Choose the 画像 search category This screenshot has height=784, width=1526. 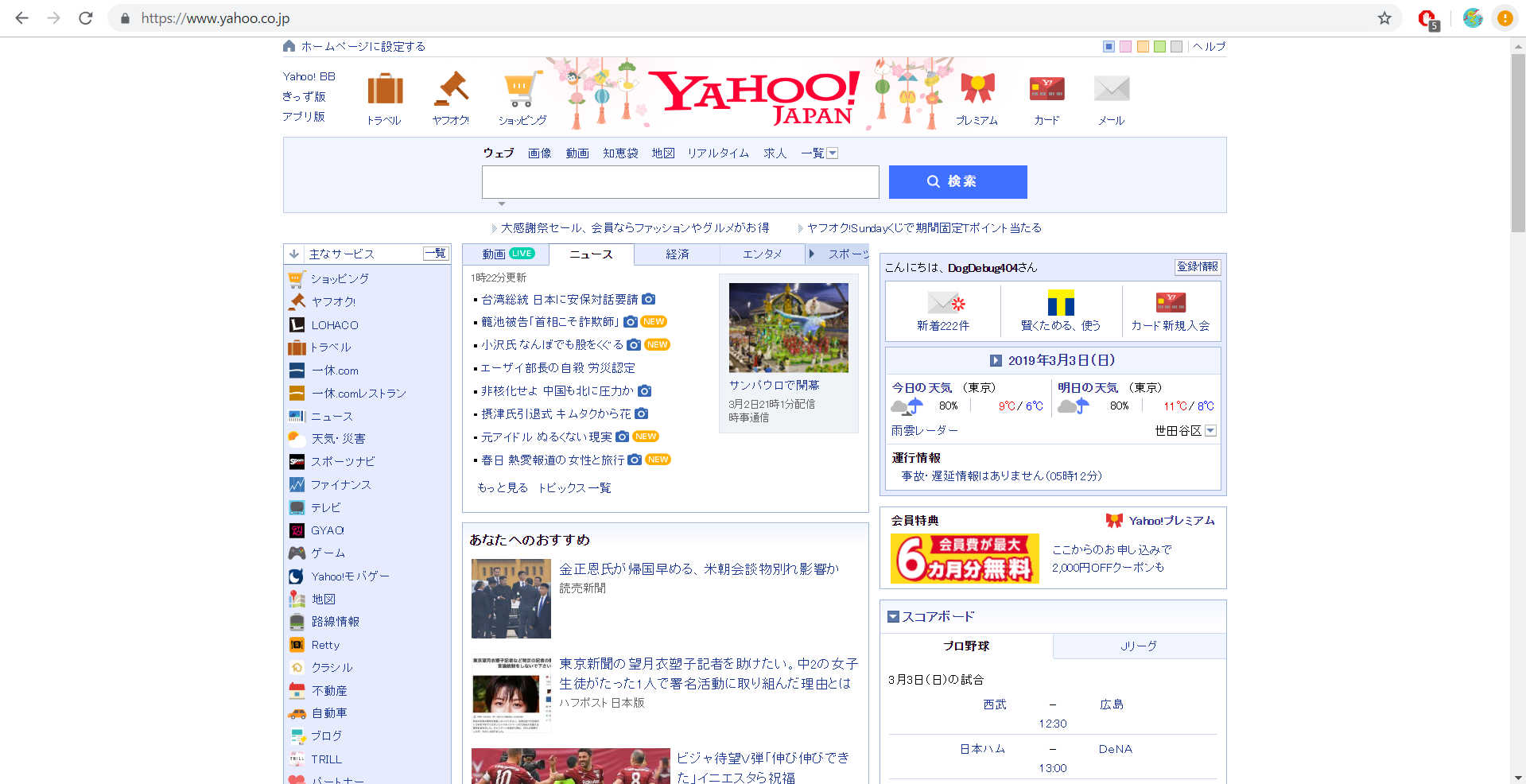pos(540,153)
